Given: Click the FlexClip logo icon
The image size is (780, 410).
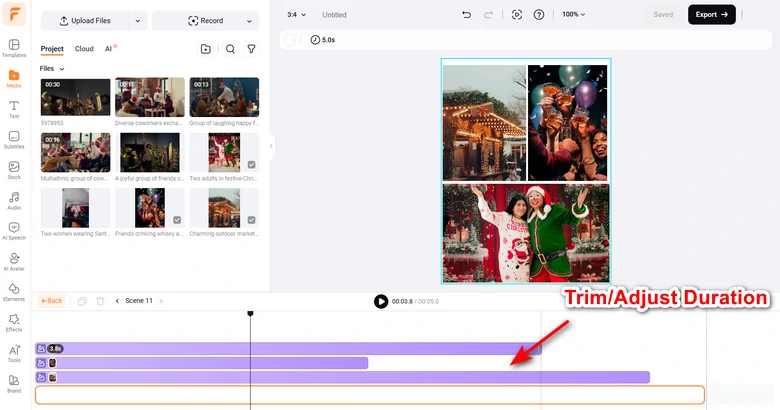Looking at the screenshot, I should pyautogui.click(x=14, y=13).
